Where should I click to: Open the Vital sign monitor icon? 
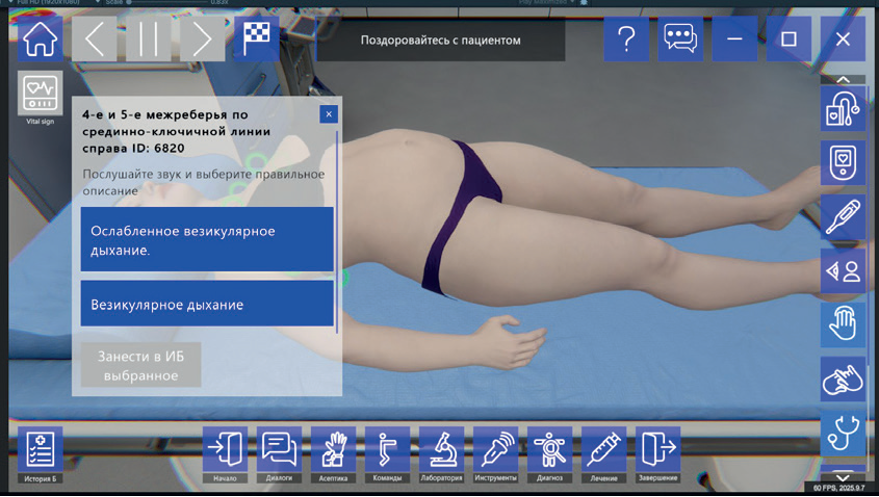pos(40,93)
